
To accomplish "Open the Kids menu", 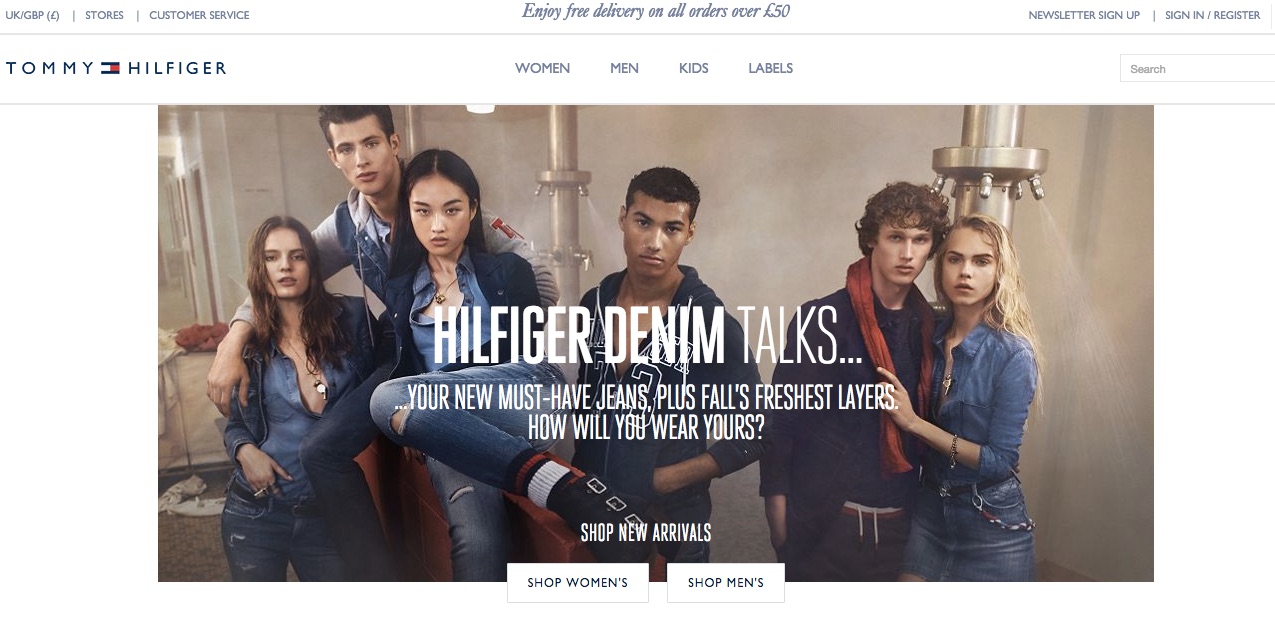I will 693,68.
